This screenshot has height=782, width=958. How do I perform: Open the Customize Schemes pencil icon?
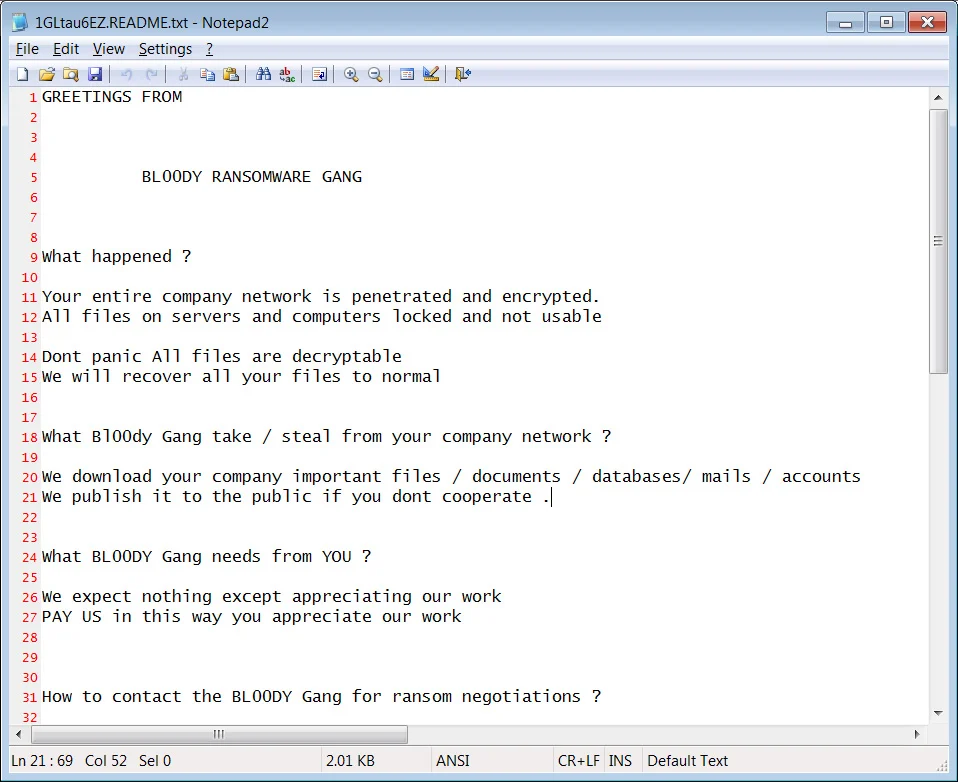coord(431,74)
